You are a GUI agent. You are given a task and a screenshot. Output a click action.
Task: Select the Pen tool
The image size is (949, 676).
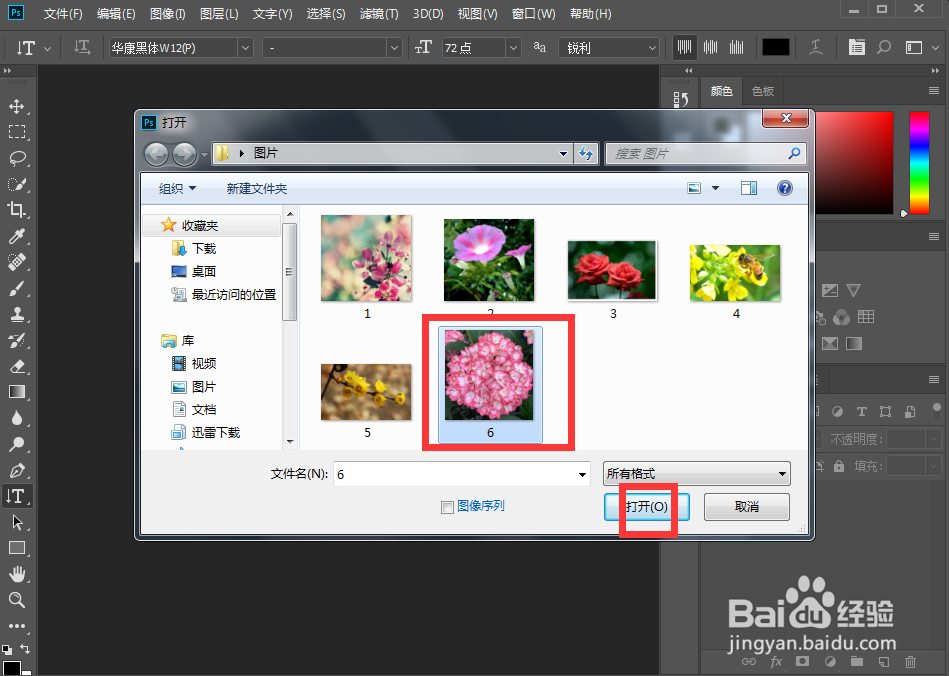[16, 470]
